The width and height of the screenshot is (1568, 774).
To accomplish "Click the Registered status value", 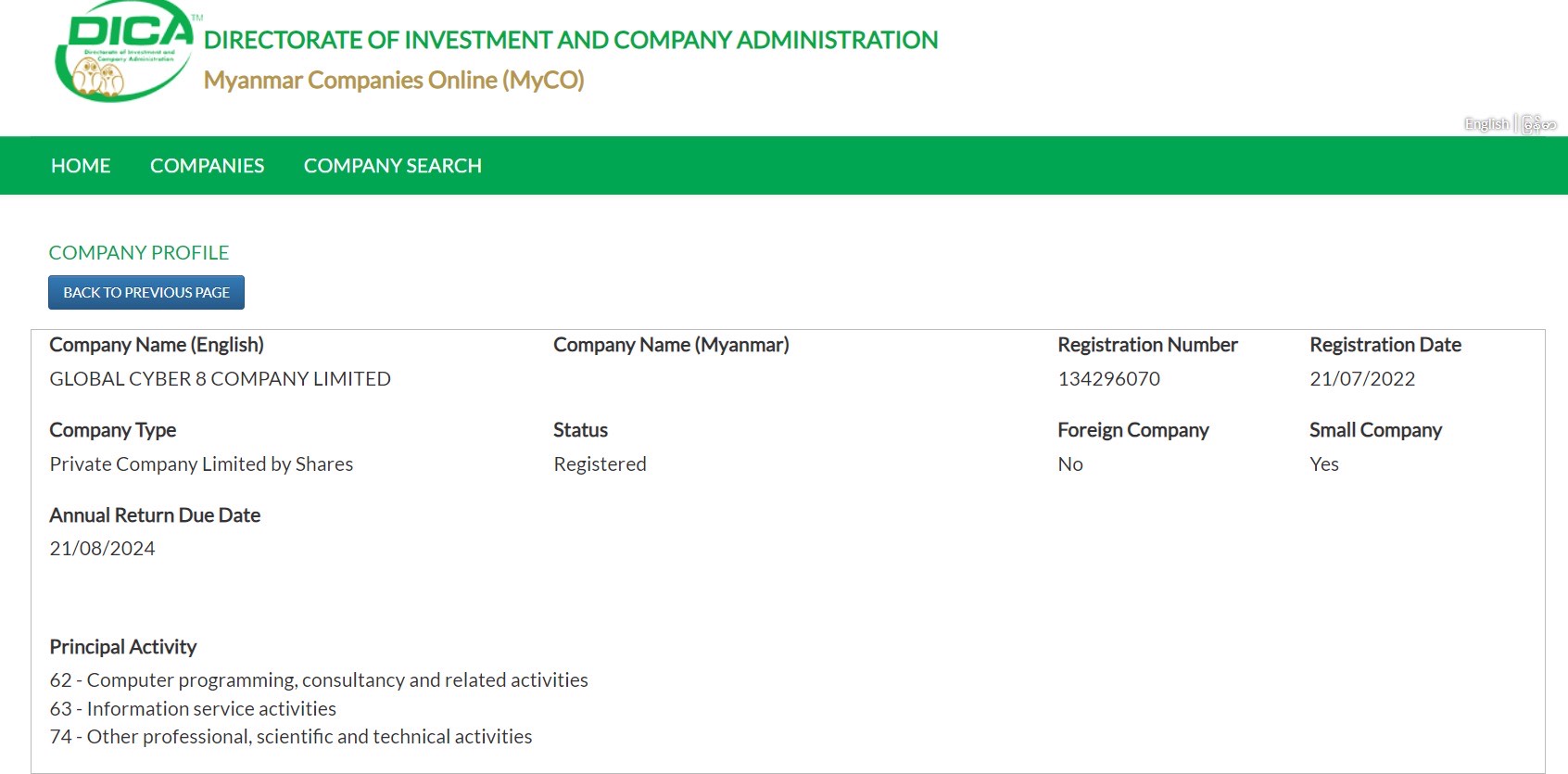I will pos(600,464).
